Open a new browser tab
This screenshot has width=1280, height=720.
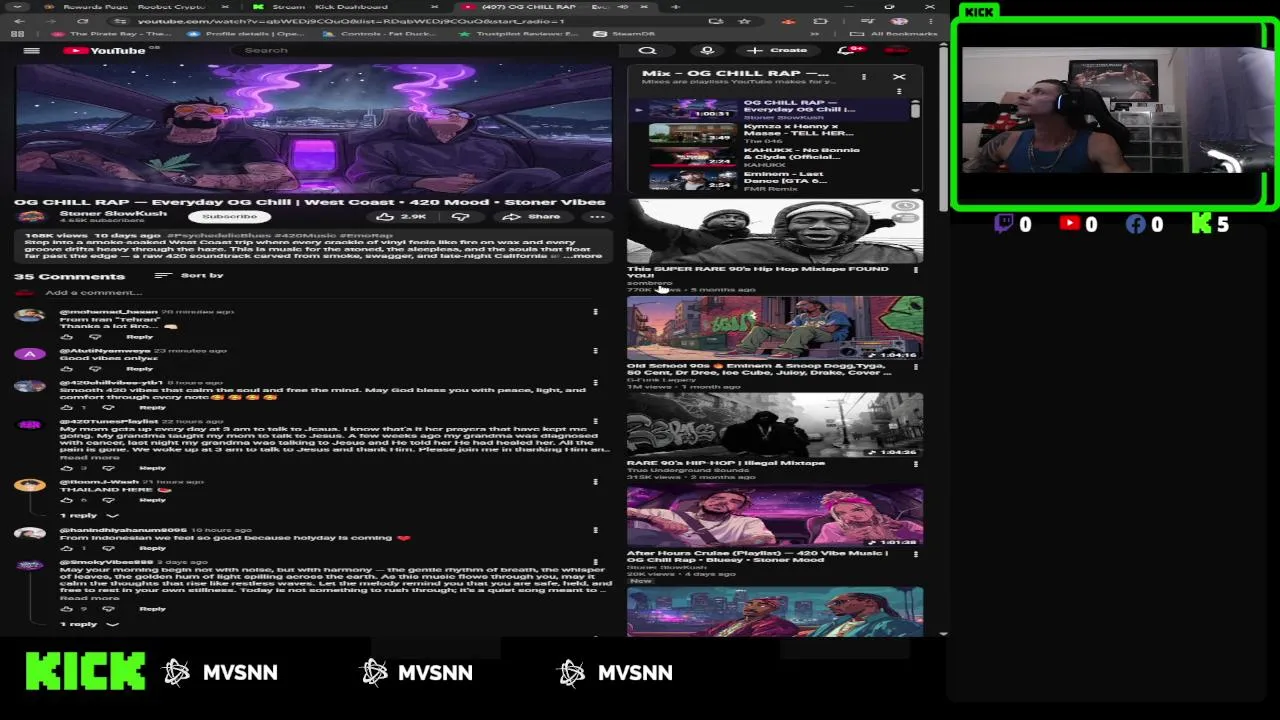pos(675,7)
